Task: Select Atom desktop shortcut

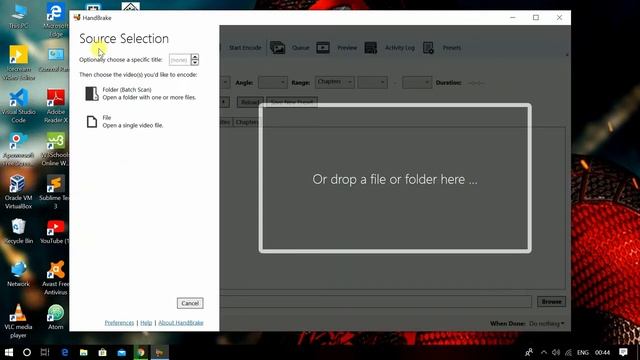Action: click(x=56, y=317)
